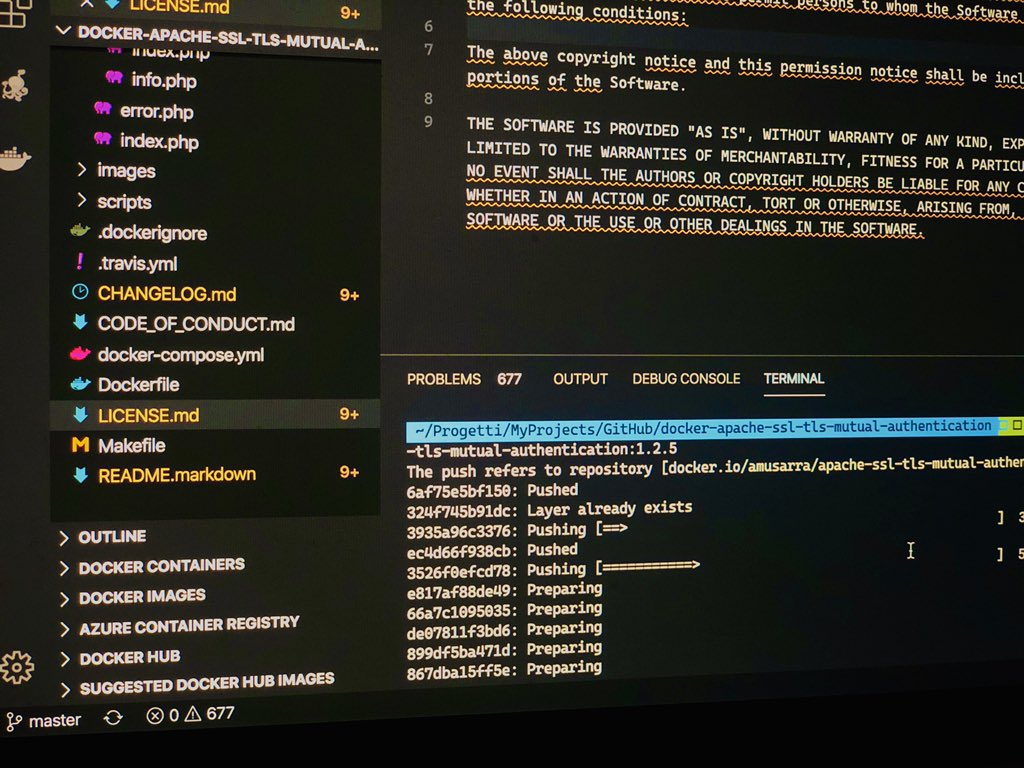1024x768 pixels.
Task: Open Makefile in explorer
Action: click(131, 446)
